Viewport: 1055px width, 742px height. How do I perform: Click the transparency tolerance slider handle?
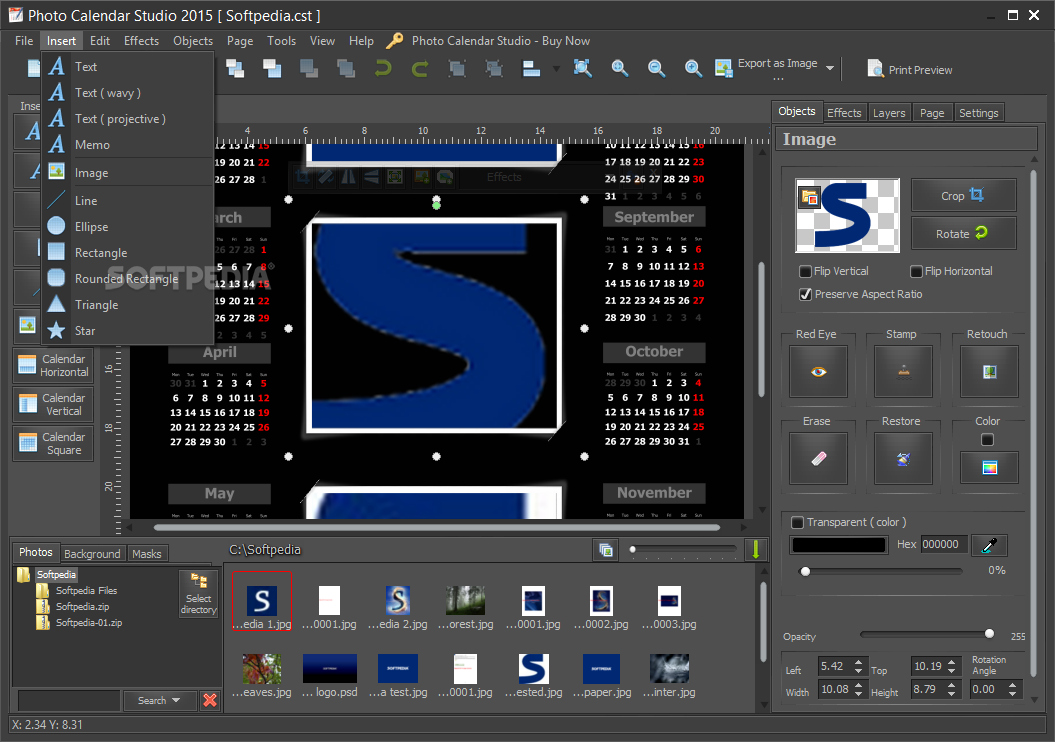pyautogui.click(x=805, y=571)
